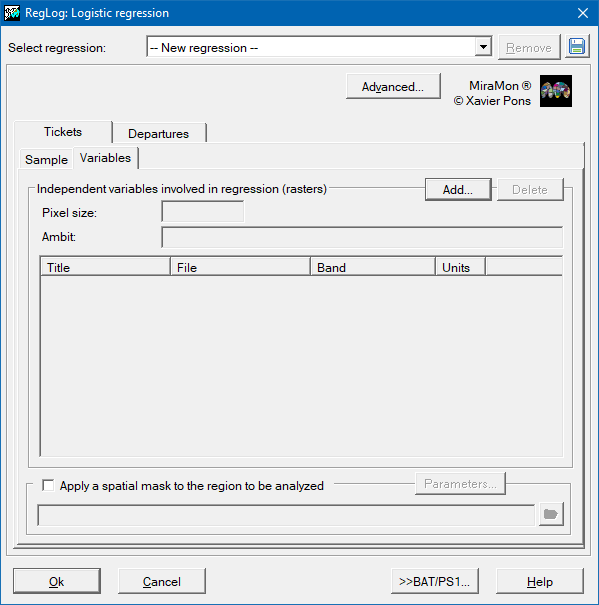The image size is (599, 605).
Task: Select the Variables sub-tab
Action: 105,158
